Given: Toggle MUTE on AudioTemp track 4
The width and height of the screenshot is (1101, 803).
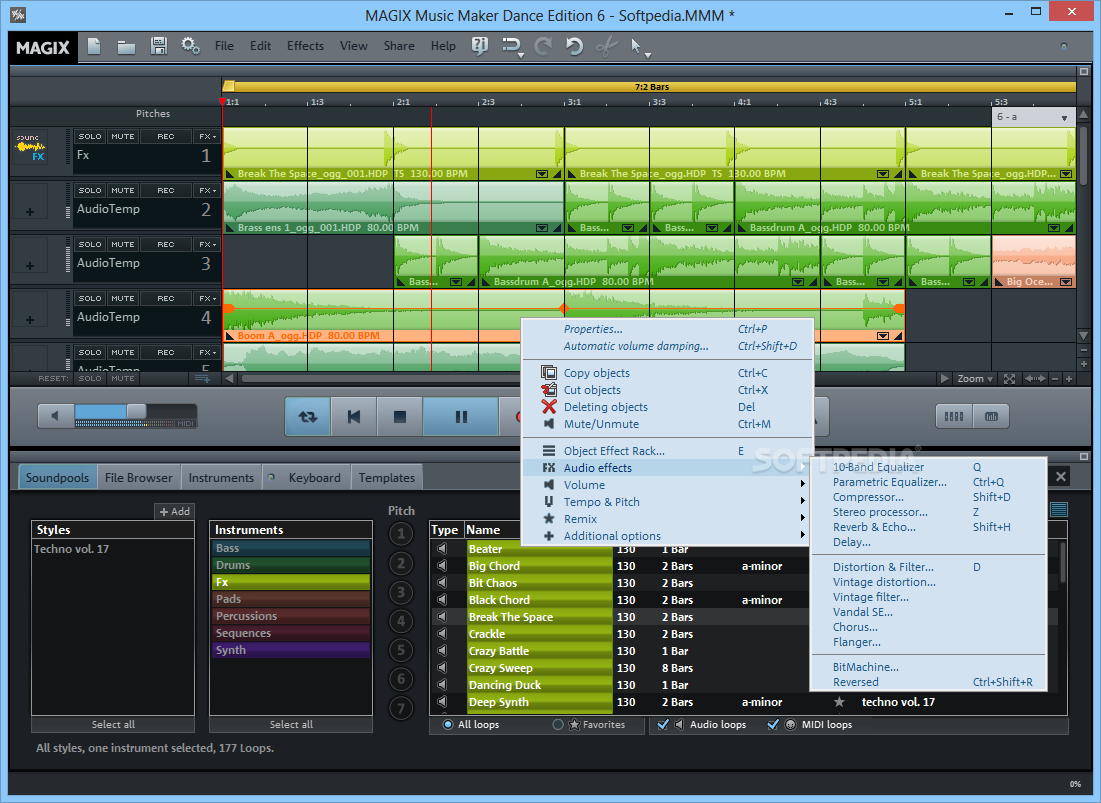Looking at the screenshot, I should point(122,298).
